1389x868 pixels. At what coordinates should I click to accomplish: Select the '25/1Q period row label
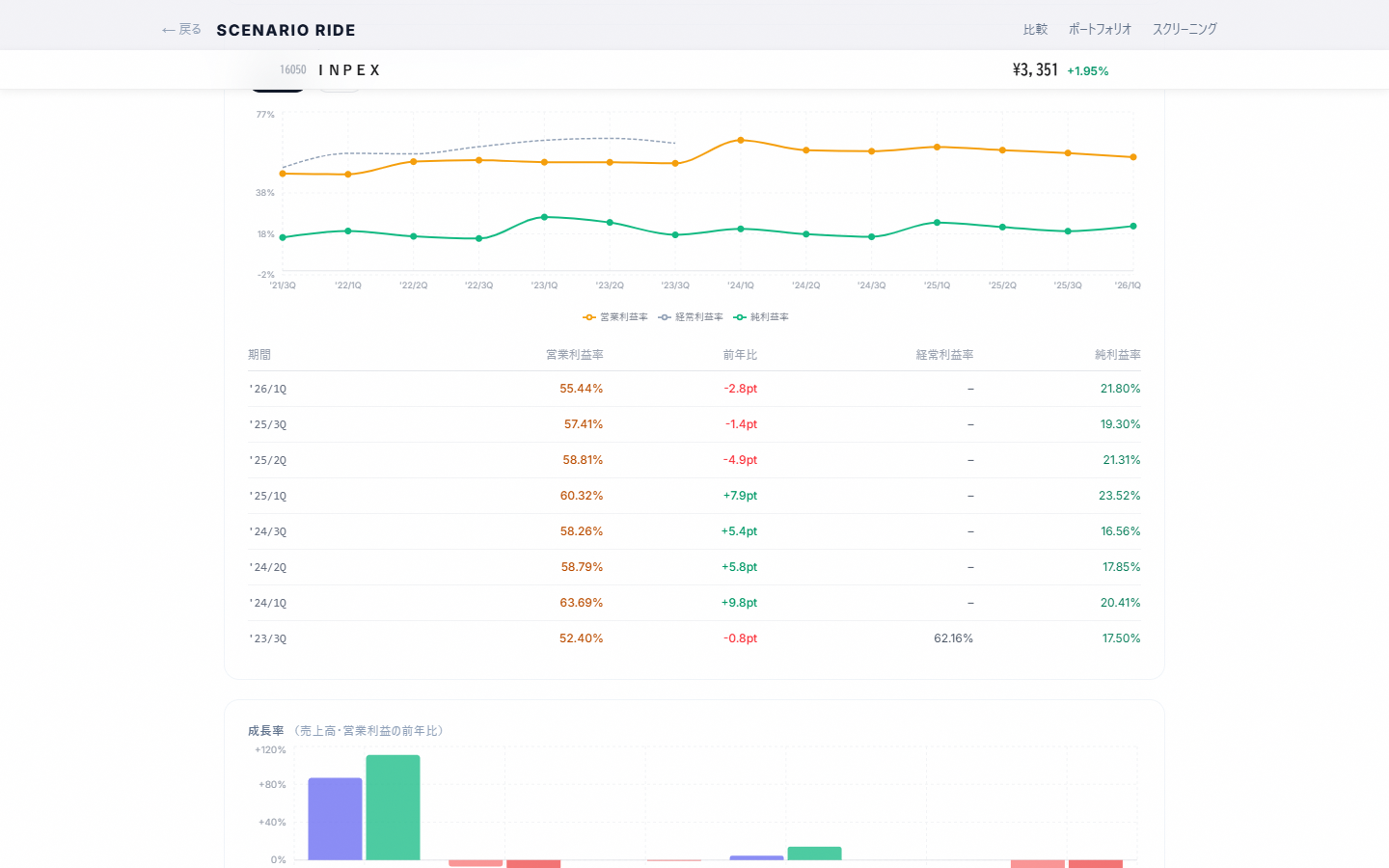(x=268, y=497)
